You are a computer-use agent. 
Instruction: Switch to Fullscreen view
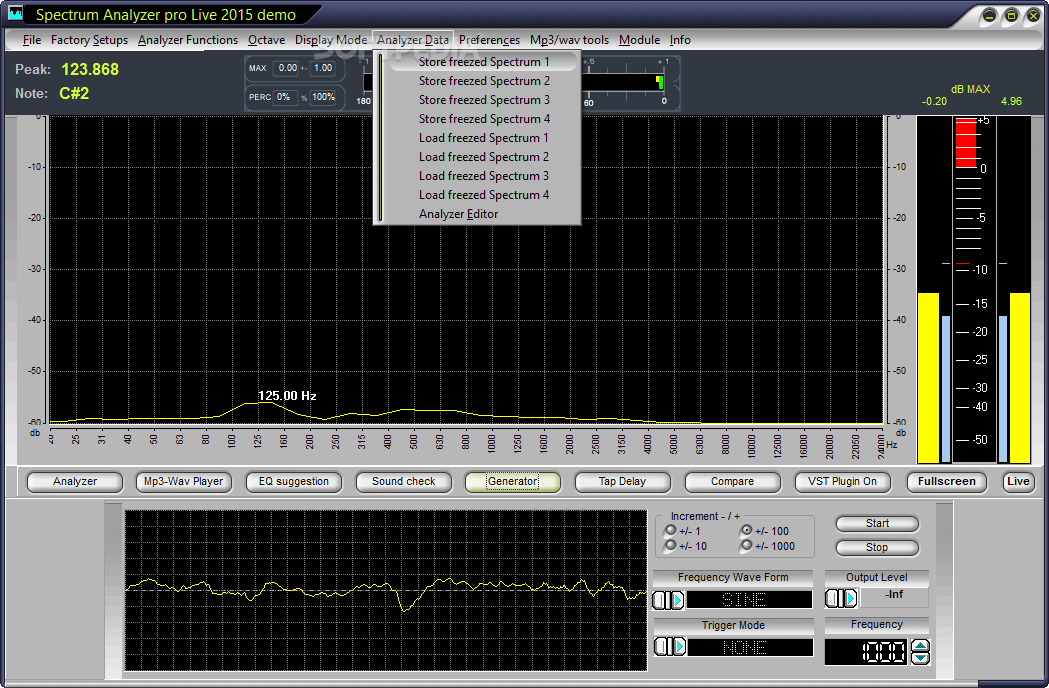pyautogui.click(x=946, y=482)
